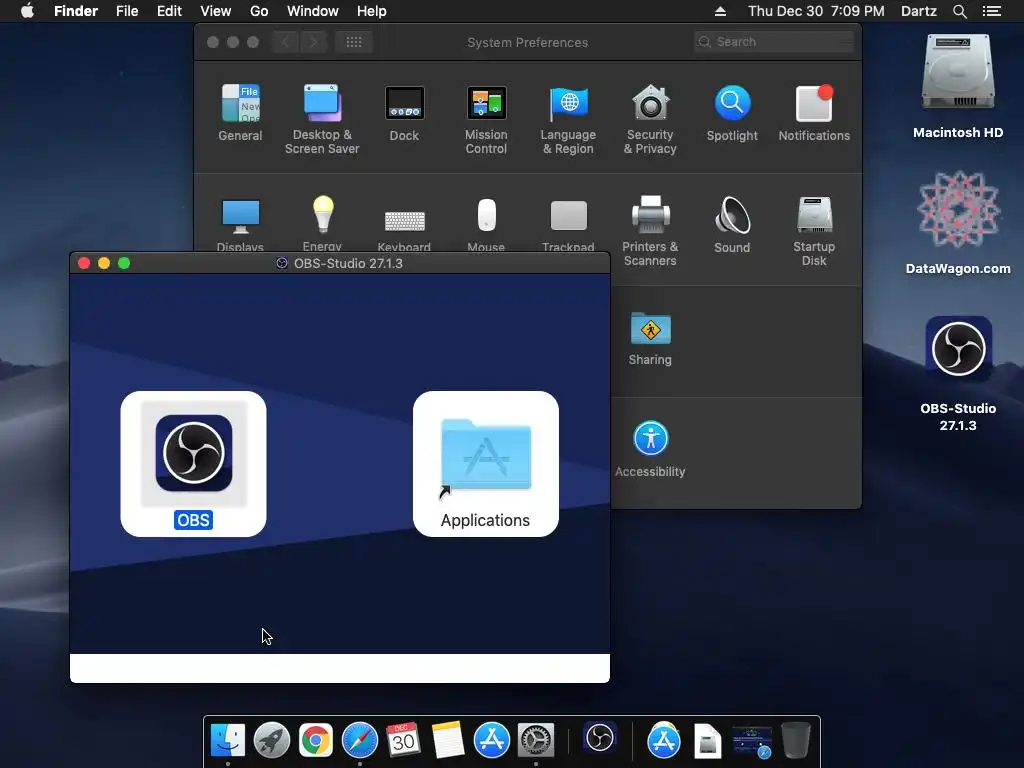Open Notification Center in menu bar

click(992, 11)
